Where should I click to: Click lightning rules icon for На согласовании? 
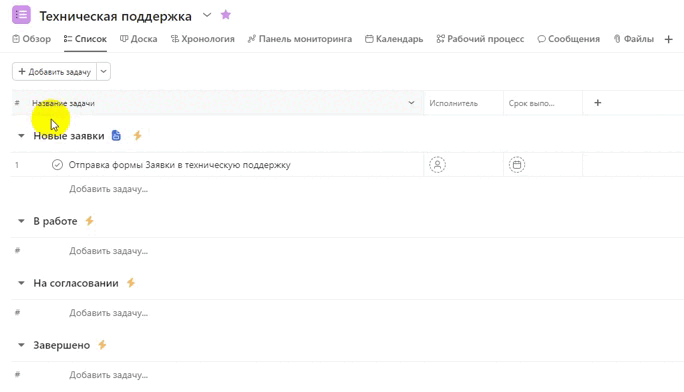pos(131,283)
